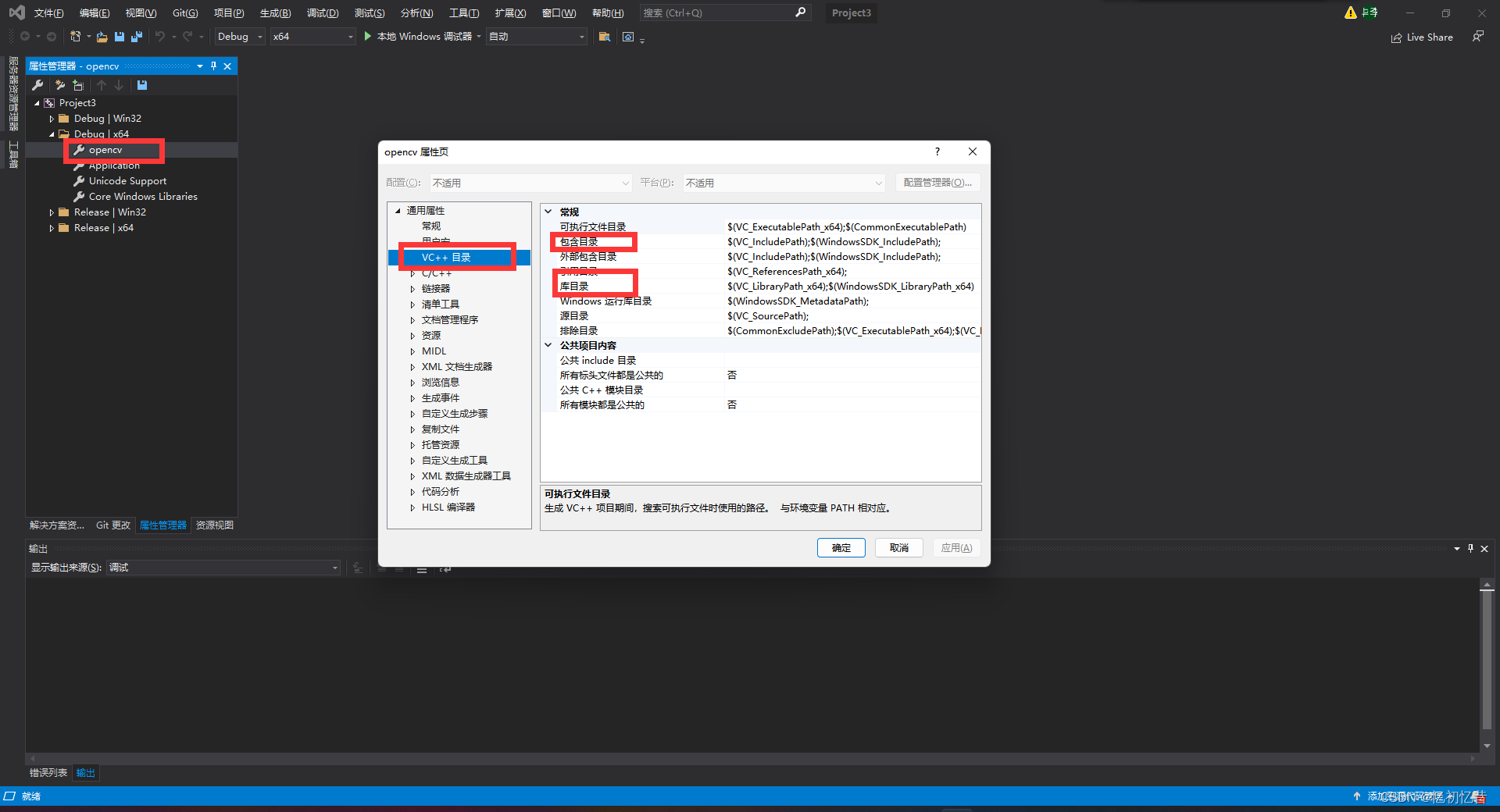Click the Find in Files folder icon
The width and height of the screenshot is (1500, 812).
(604, 37)
